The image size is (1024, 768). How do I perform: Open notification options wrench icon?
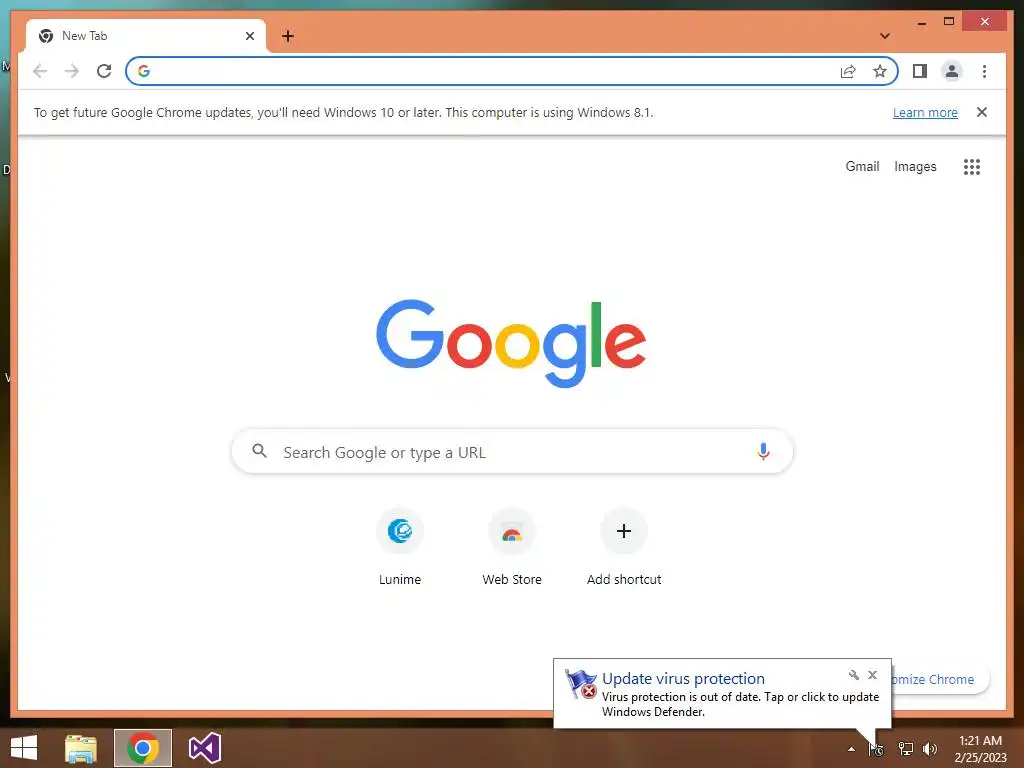point(854,675)
